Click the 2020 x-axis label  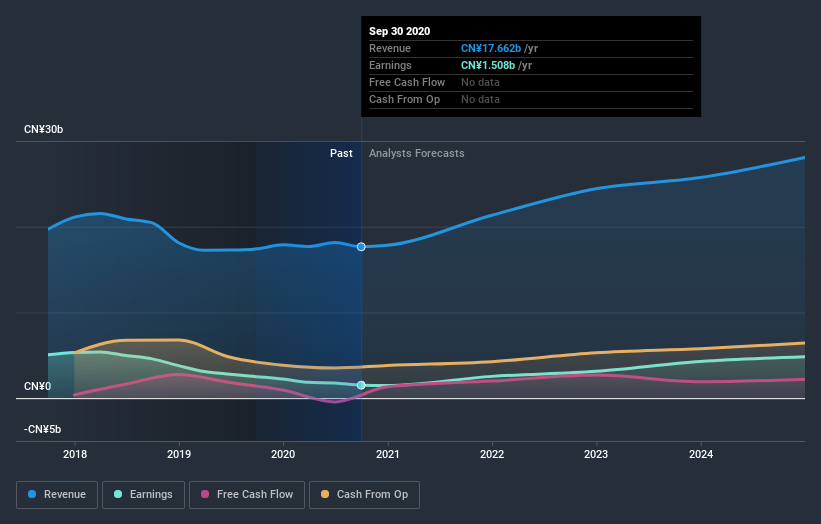coord(283,454)
